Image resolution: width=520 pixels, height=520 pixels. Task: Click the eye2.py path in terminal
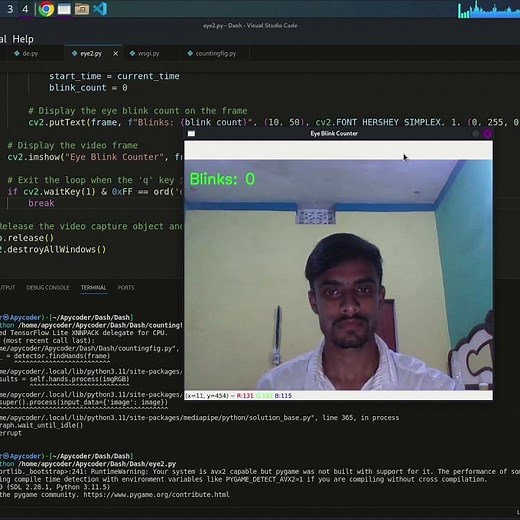click(x=97, y=464)
